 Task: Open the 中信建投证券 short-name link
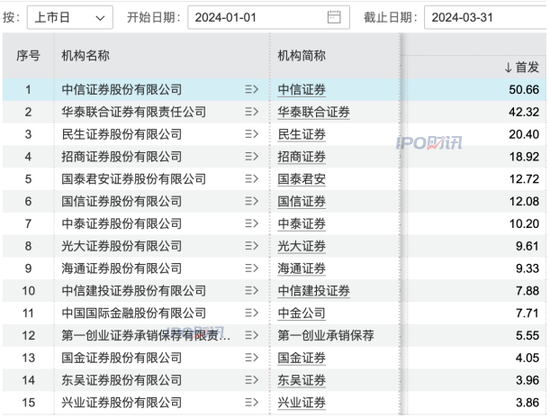point(314,291)
